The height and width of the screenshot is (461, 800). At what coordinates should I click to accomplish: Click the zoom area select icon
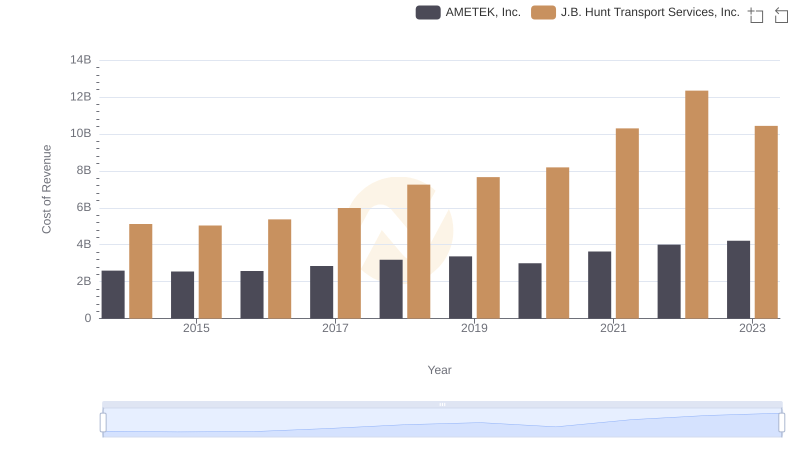(756, 15)
